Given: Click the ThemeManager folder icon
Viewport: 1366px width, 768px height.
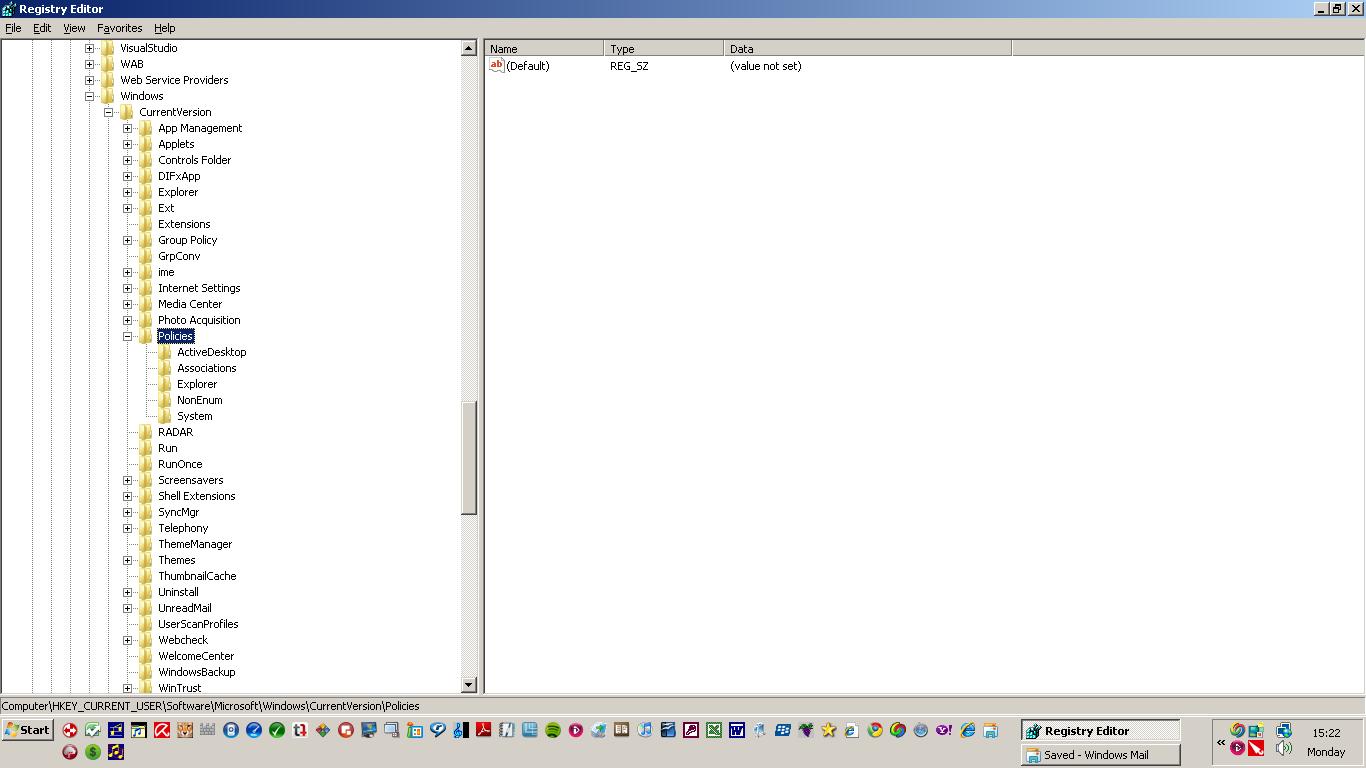Looking at the screenshot, I should pos(146,544).
